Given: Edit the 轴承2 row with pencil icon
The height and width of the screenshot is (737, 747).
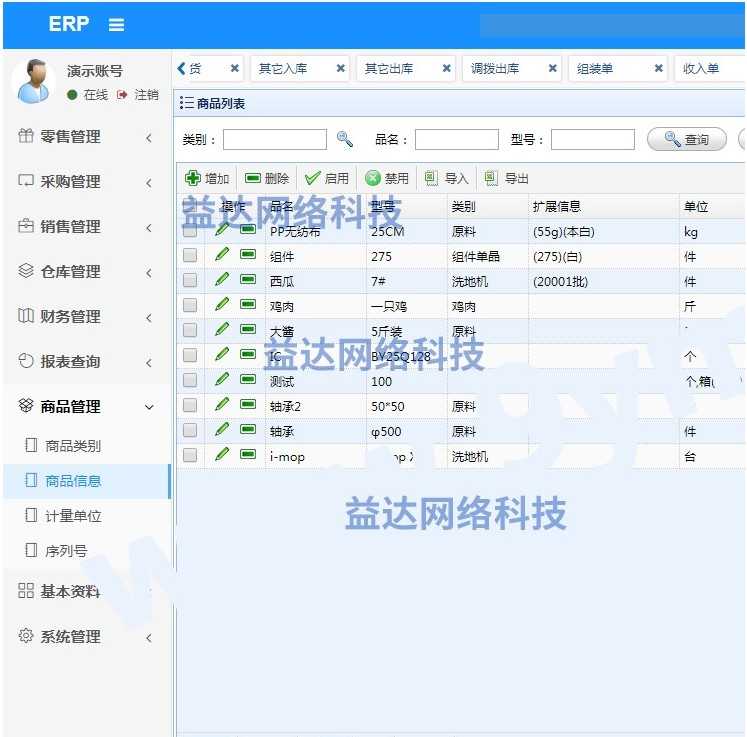Looking at the screenshot, I should point(222,404).
